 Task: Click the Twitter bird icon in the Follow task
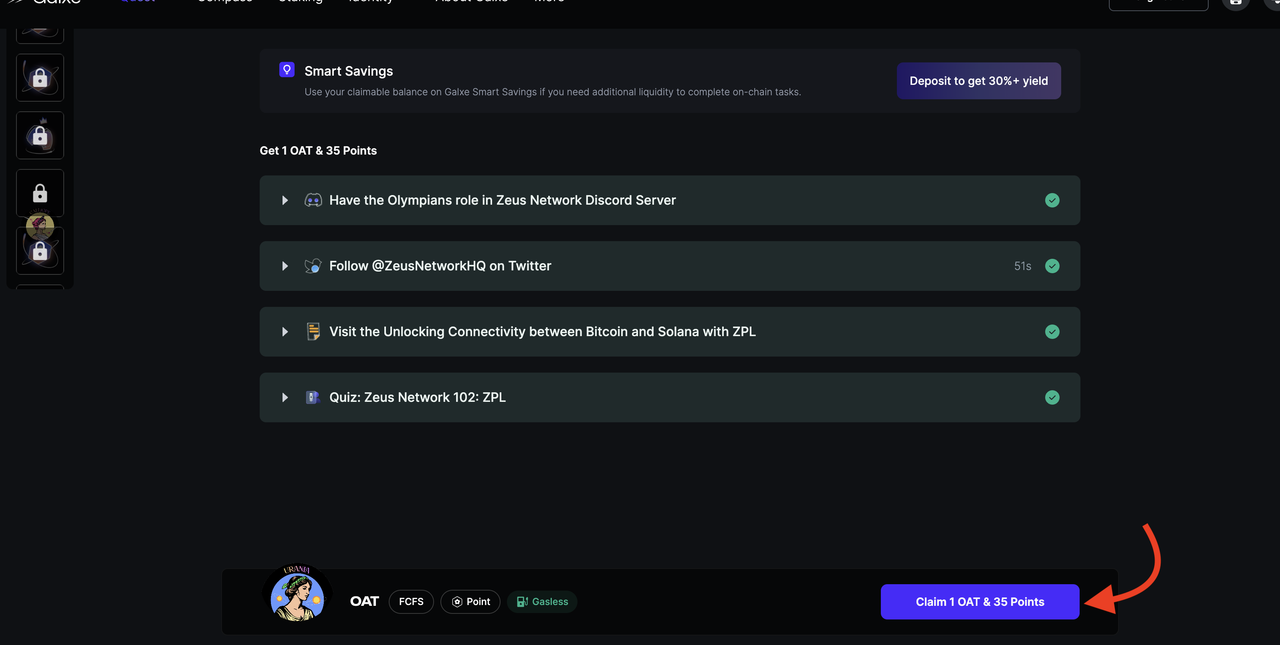(x=313, y=266)
